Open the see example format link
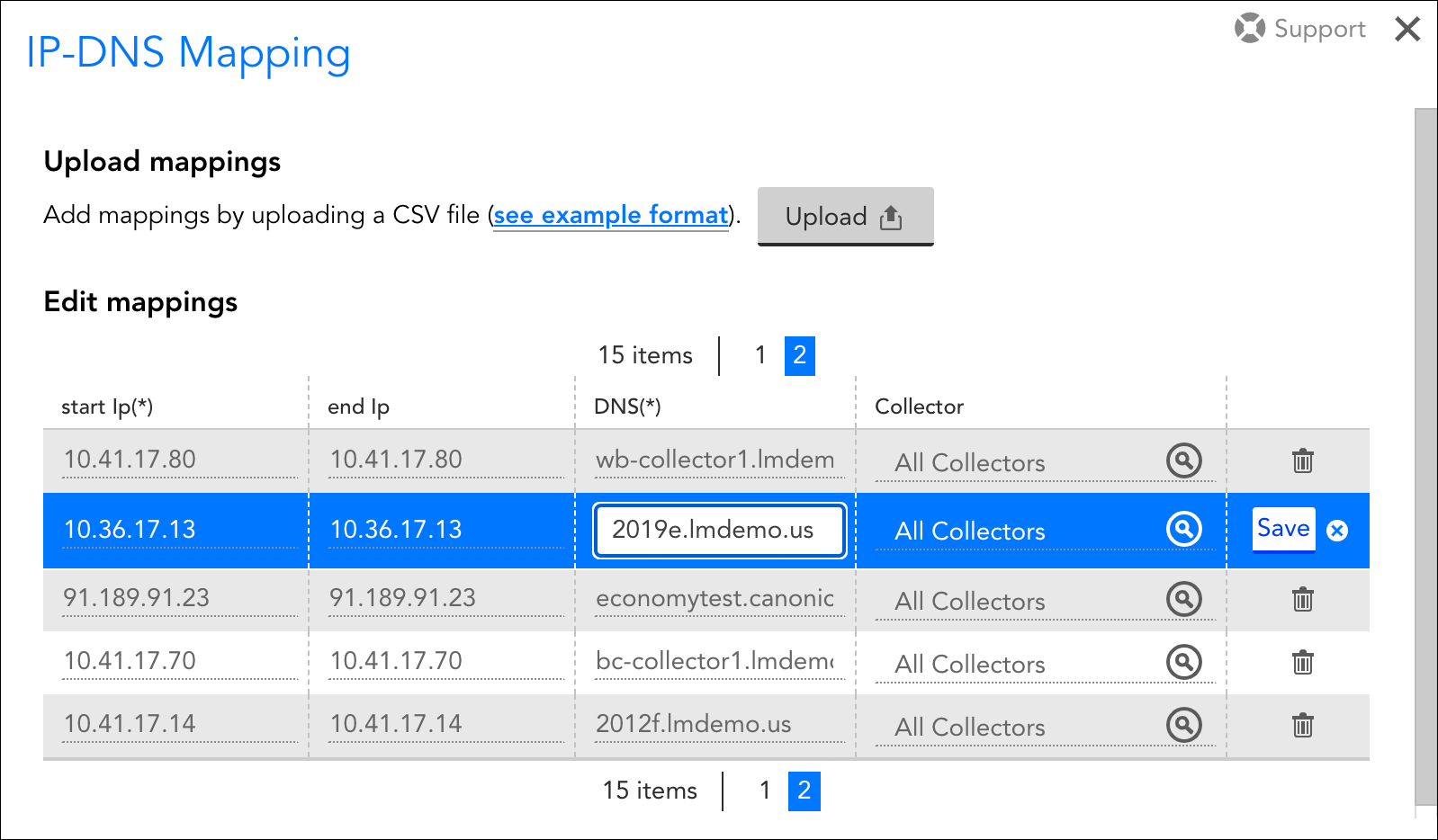The width and height of the screenshot is (1438, 840). 611,216
